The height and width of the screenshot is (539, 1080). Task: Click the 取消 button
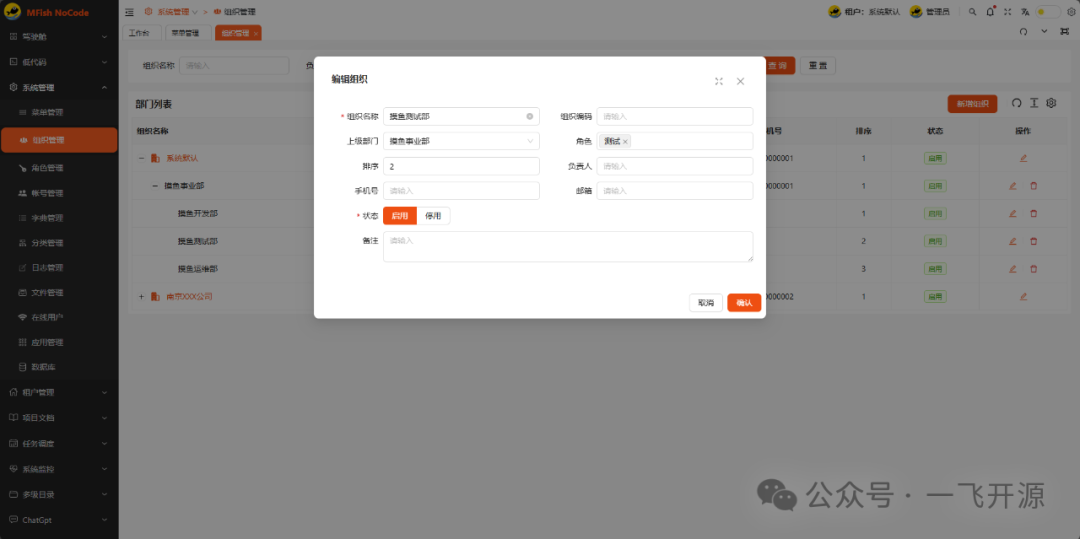[x=706, y=303]
